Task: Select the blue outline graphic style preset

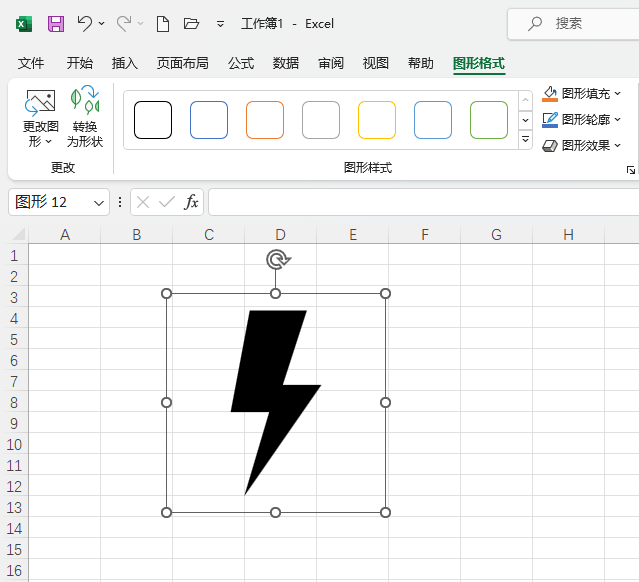Action: pyautogui.click(x=209, y=120)
